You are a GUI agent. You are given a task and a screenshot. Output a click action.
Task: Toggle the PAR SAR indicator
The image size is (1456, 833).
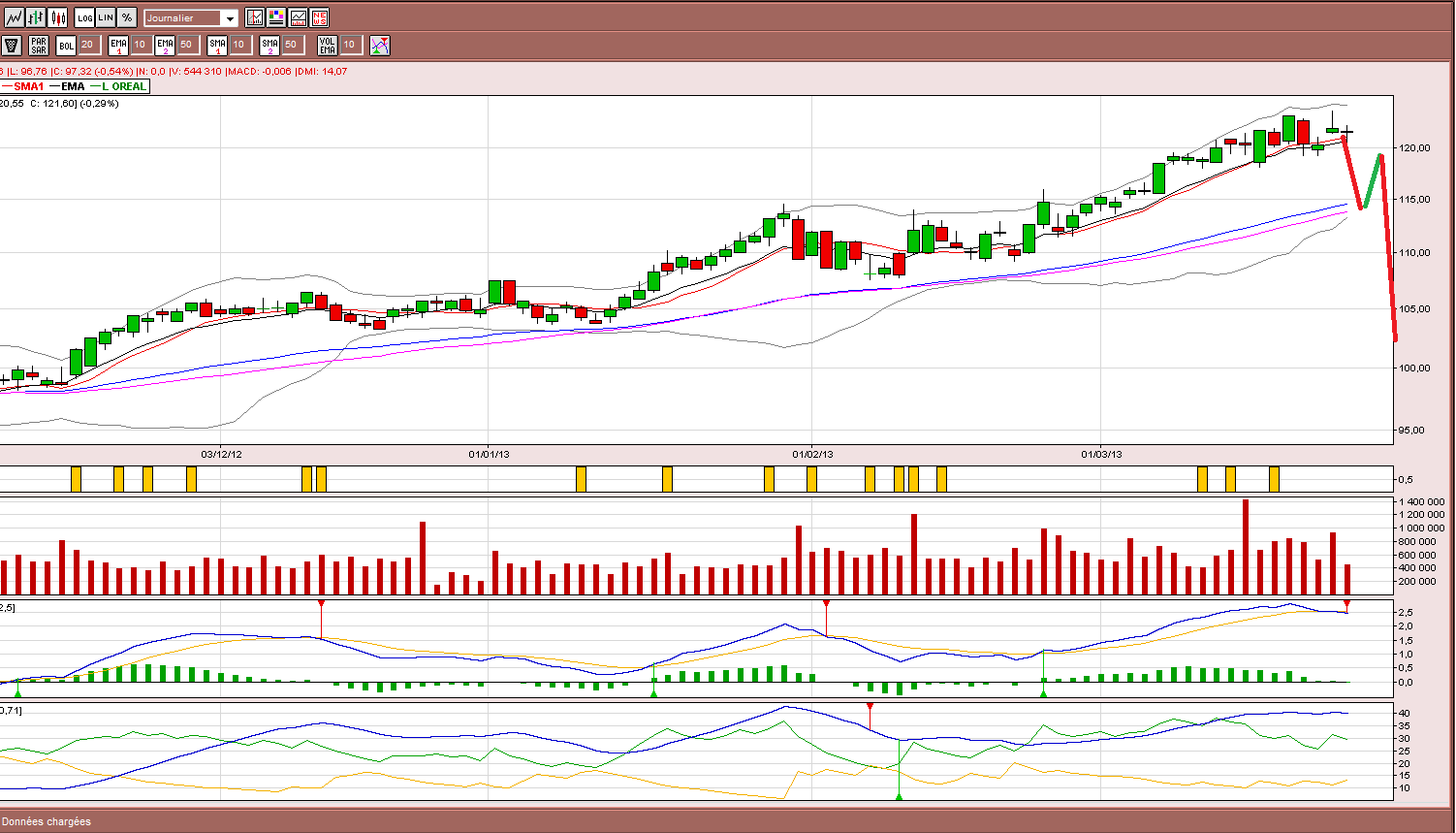coord(39,45)
